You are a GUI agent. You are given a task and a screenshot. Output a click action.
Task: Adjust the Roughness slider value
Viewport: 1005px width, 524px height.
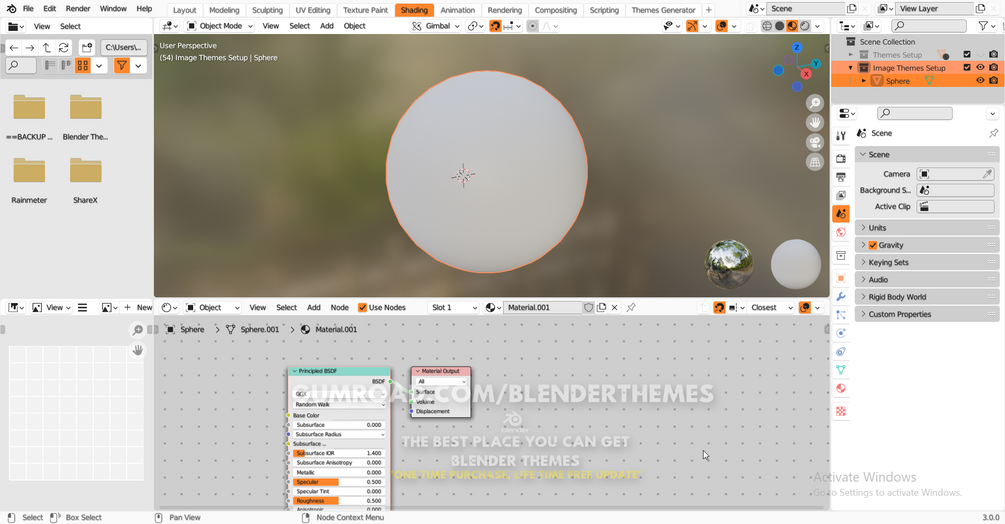tap(338, 501)
